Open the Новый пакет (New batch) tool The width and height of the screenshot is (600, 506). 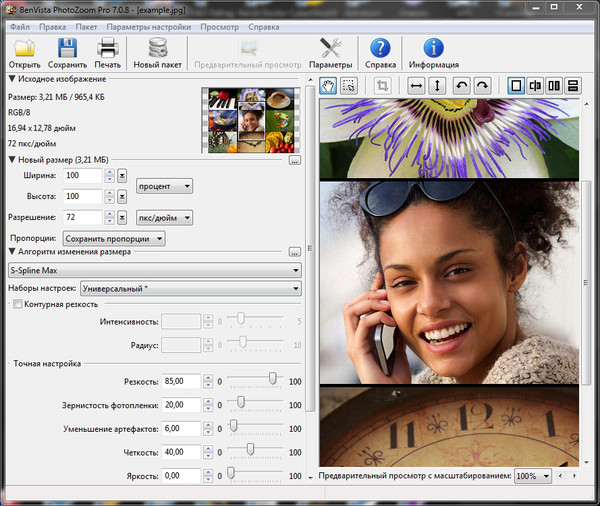coord(158,48)
